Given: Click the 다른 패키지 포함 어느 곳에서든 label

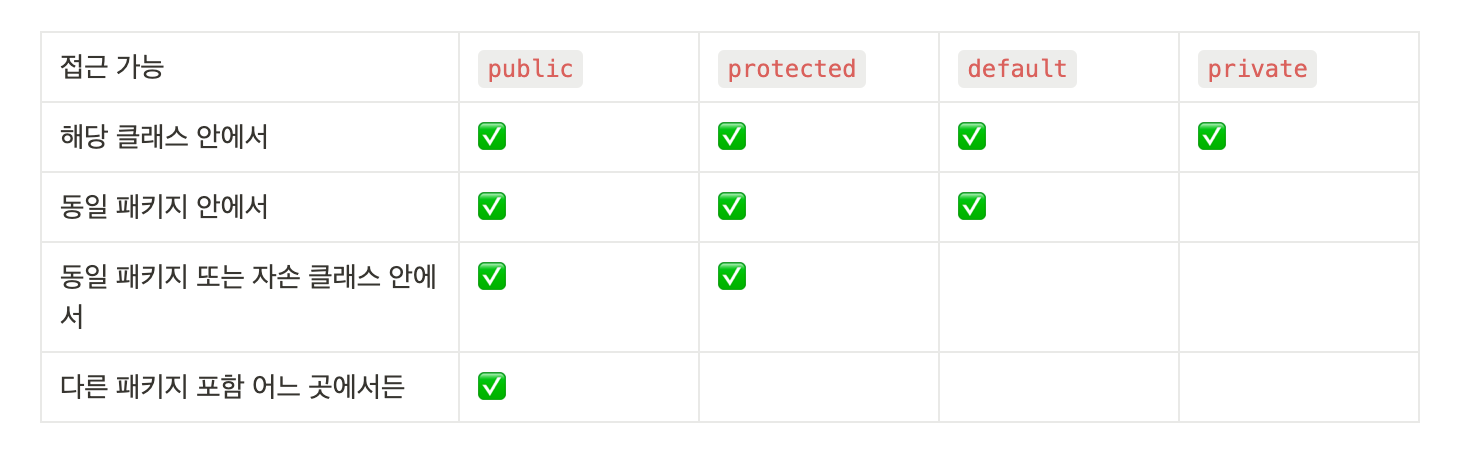Looking at the screenshot, I should [232, 387].
